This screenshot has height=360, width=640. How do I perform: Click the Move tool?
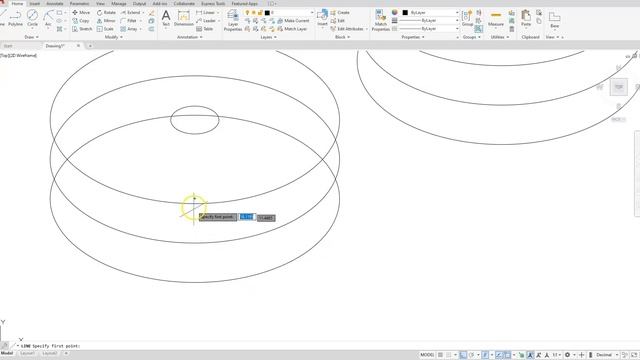tap(81, 13)
